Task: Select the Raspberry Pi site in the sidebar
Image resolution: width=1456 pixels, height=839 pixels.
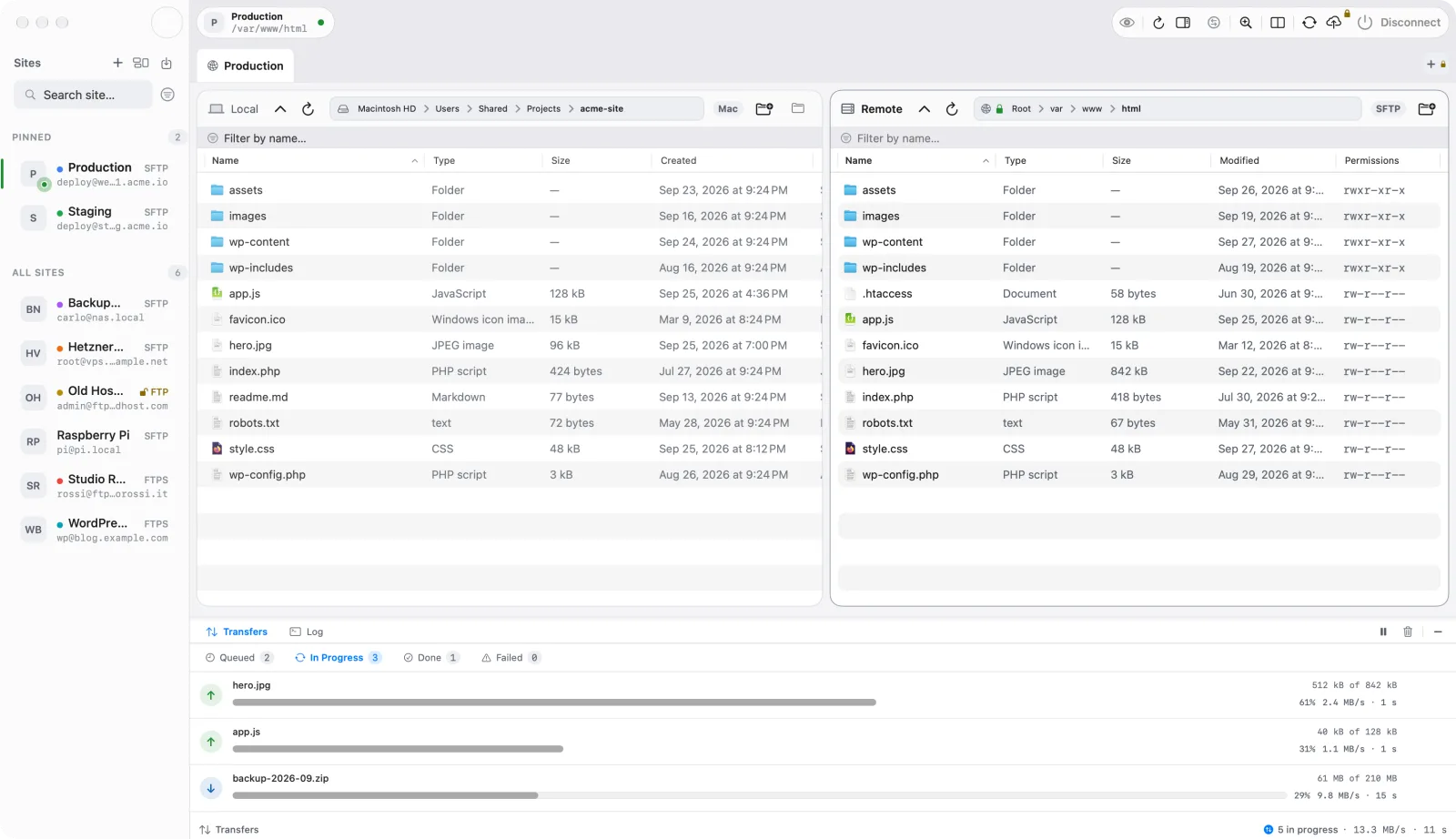Action: coord(96,442)
